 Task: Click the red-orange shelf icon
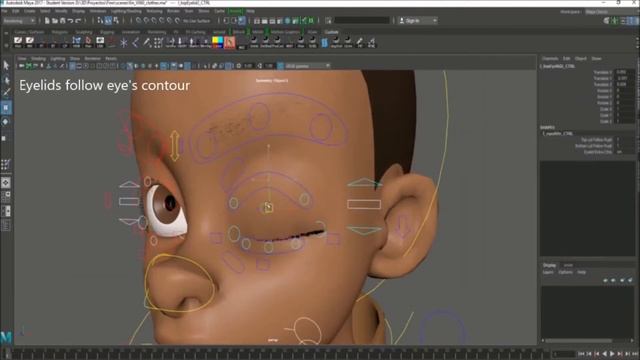tap(229, 42)
